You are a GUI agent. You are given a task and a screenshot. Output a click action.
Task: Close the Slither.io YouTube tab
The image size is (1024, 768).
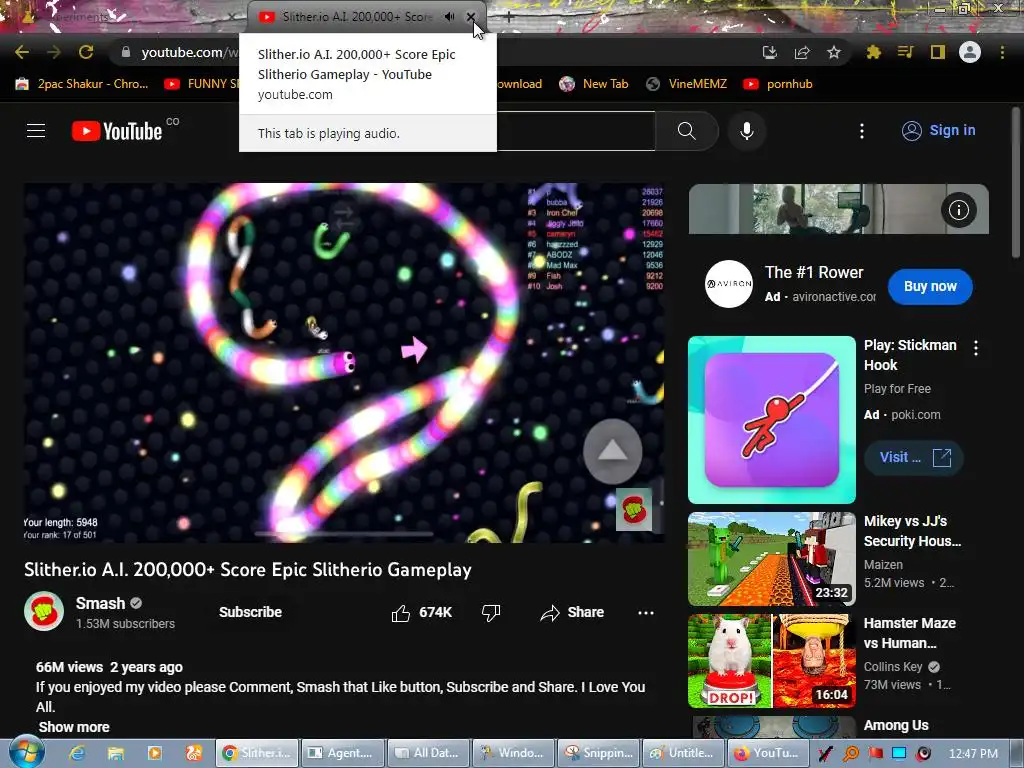click(471, 17)
